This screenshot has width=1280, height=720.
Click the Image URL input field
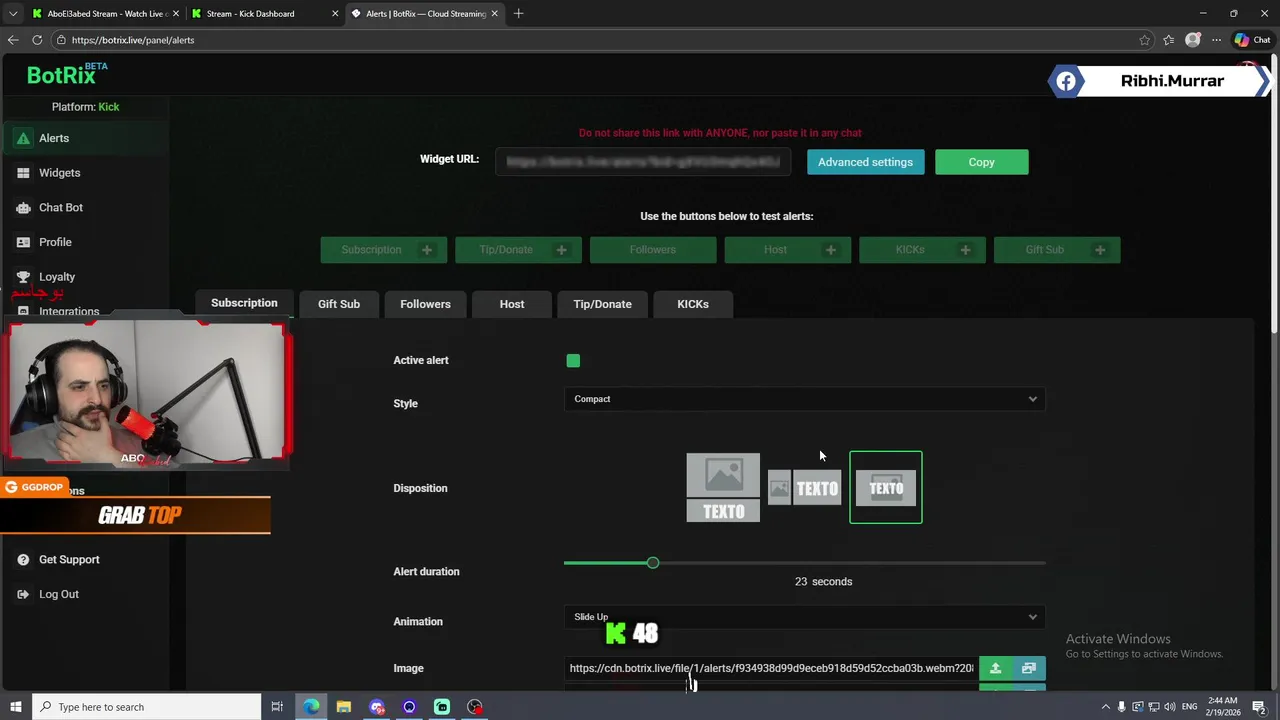[x=771, y=668]
